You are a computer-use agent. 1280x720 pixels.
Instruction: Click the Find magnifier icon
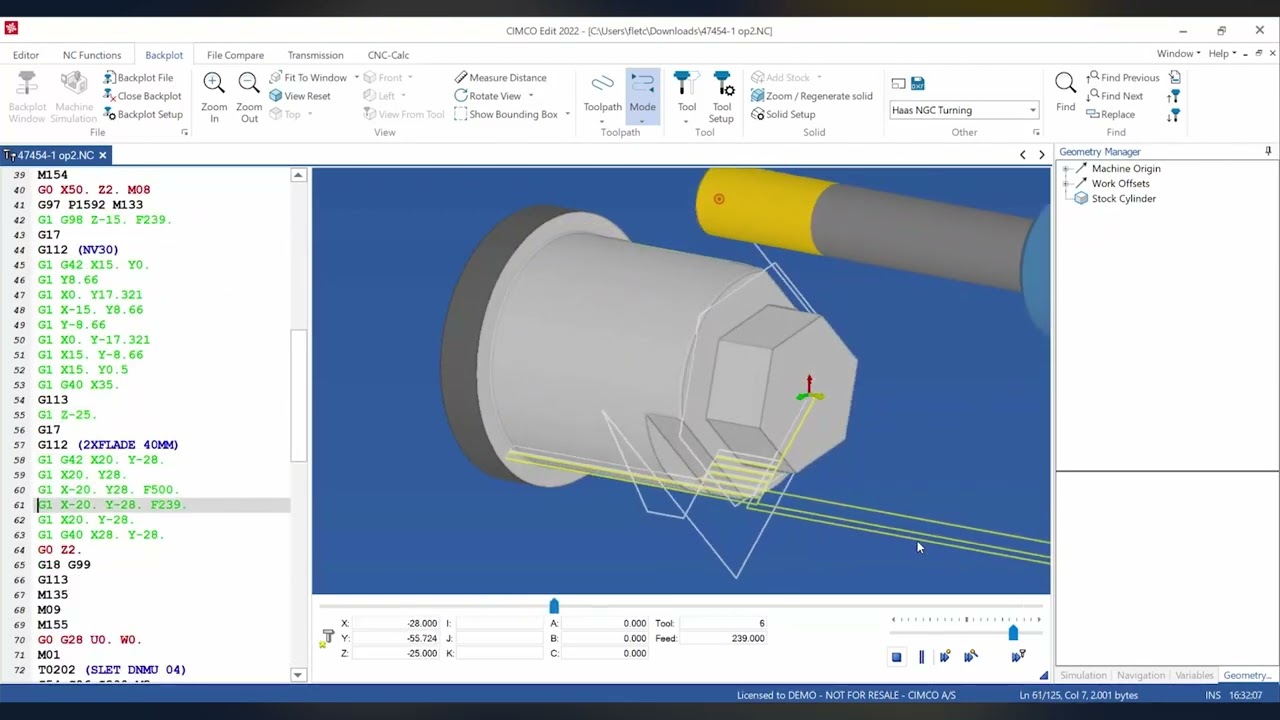(x=1066, y=84)
